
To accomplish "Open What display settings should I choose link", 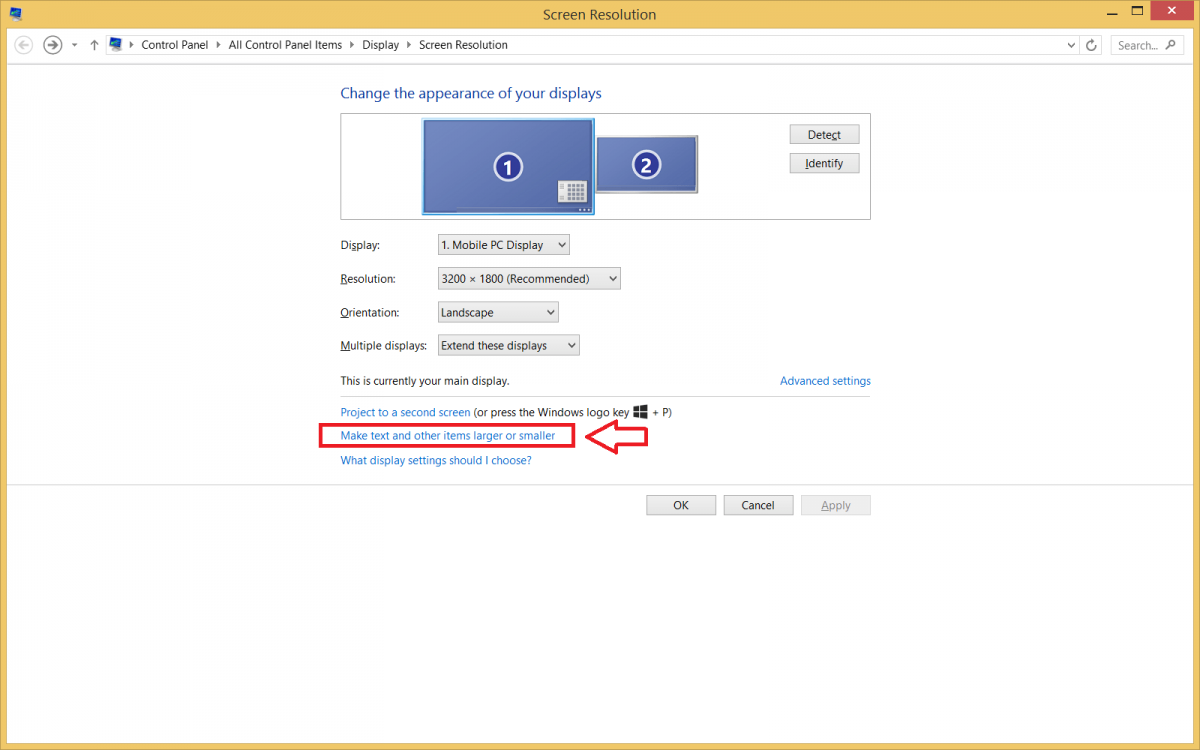I will tap(436, 461).
